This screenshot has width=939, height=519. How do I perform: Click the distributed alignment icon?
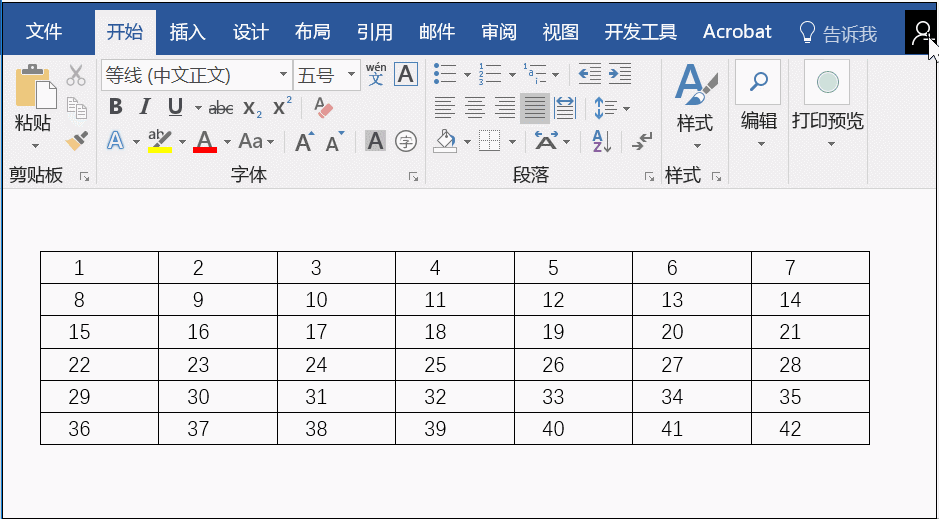coord(565,108)
